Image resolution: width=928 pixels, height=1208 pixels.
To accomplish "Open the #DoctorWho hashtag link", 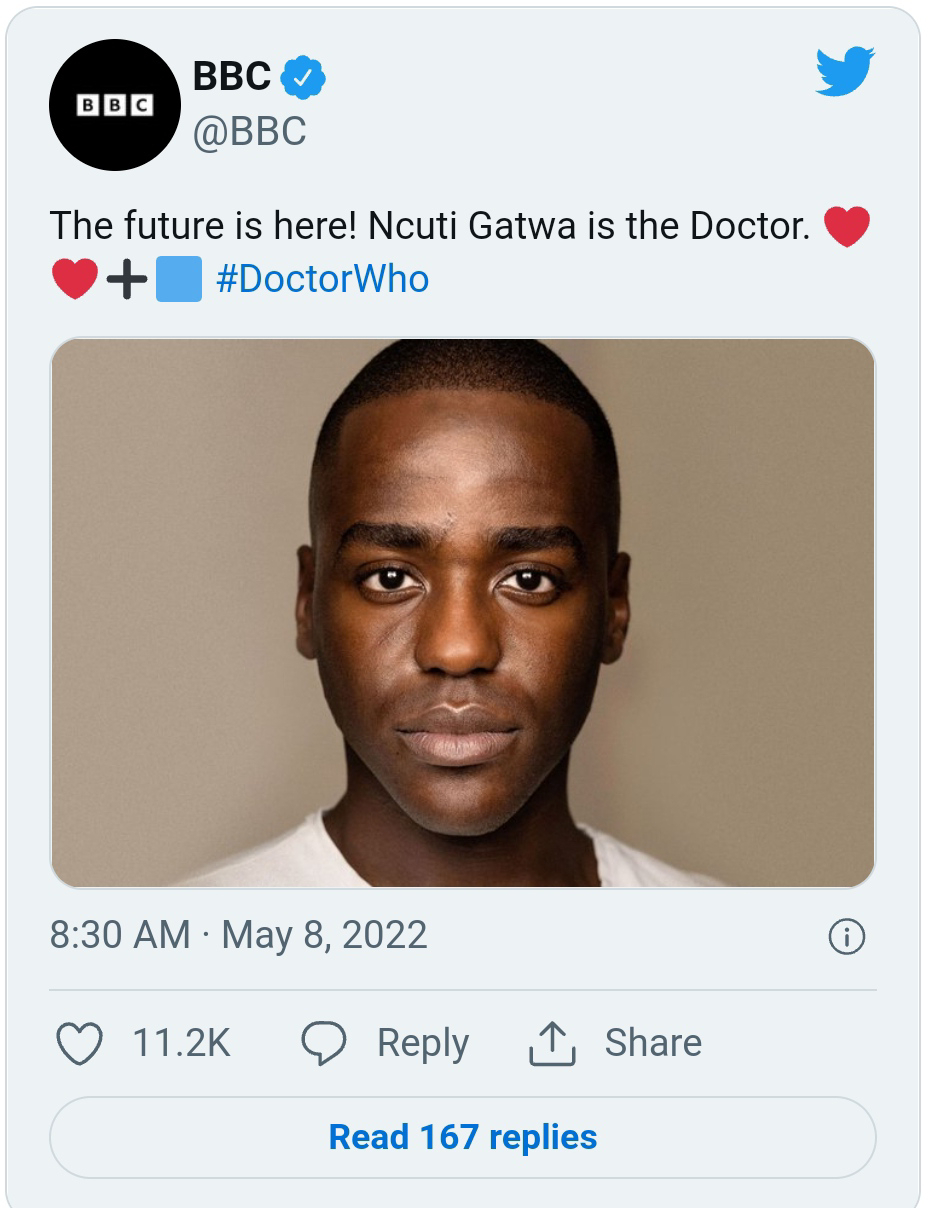I will click(322, 279).
